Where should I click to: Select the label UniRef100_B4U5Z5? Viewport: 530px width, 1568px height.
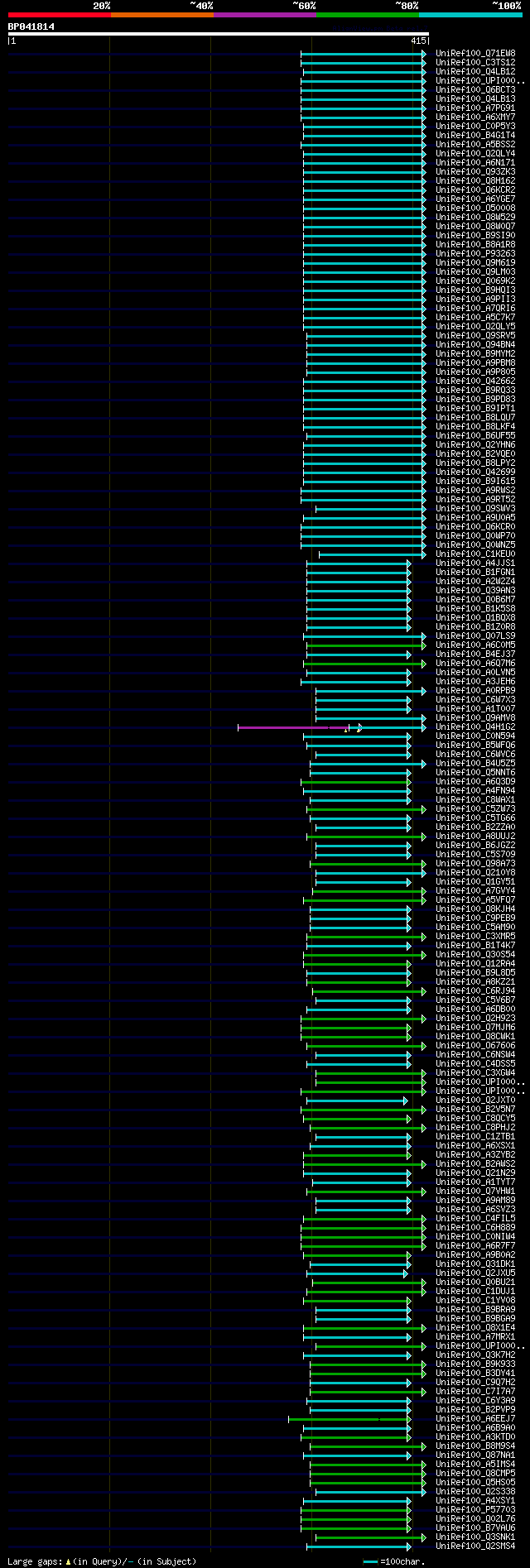point(475,763)
